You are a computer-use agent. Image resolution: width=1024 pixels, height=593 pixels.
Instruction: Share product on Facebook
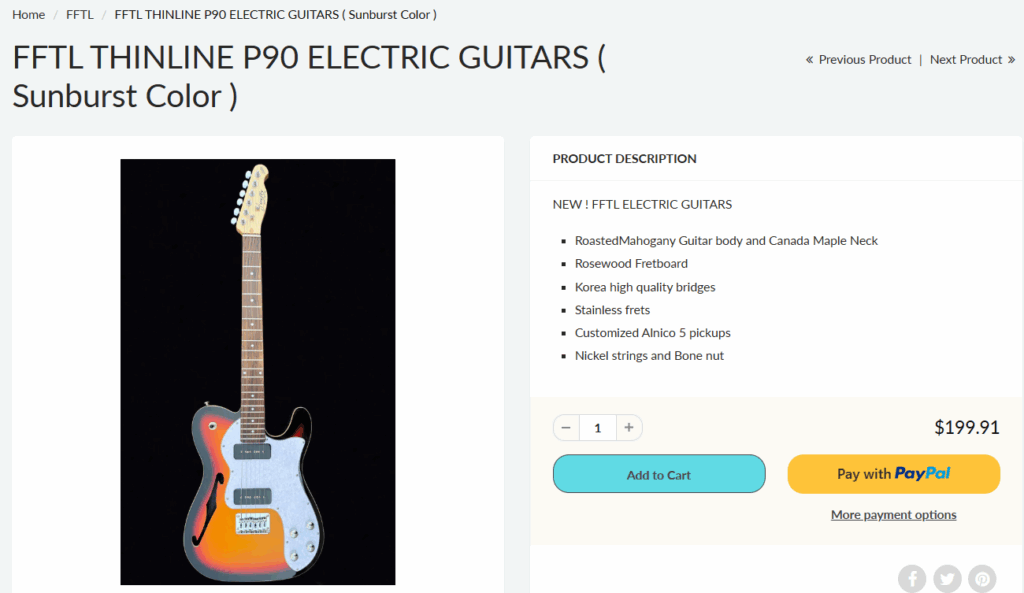[912, 578]
